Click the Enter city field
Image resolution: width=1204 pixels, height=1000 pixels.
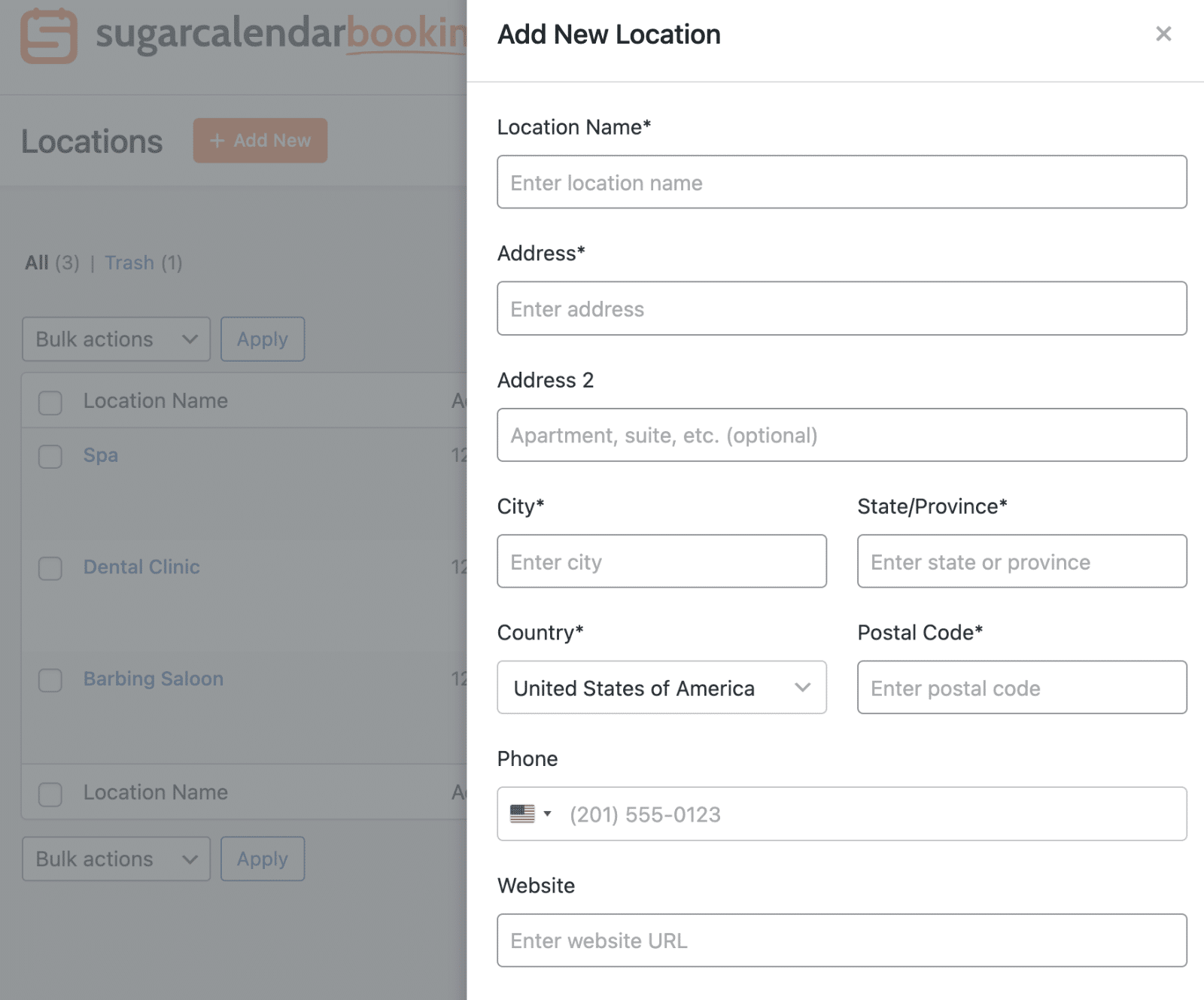[x=661, y=561]
